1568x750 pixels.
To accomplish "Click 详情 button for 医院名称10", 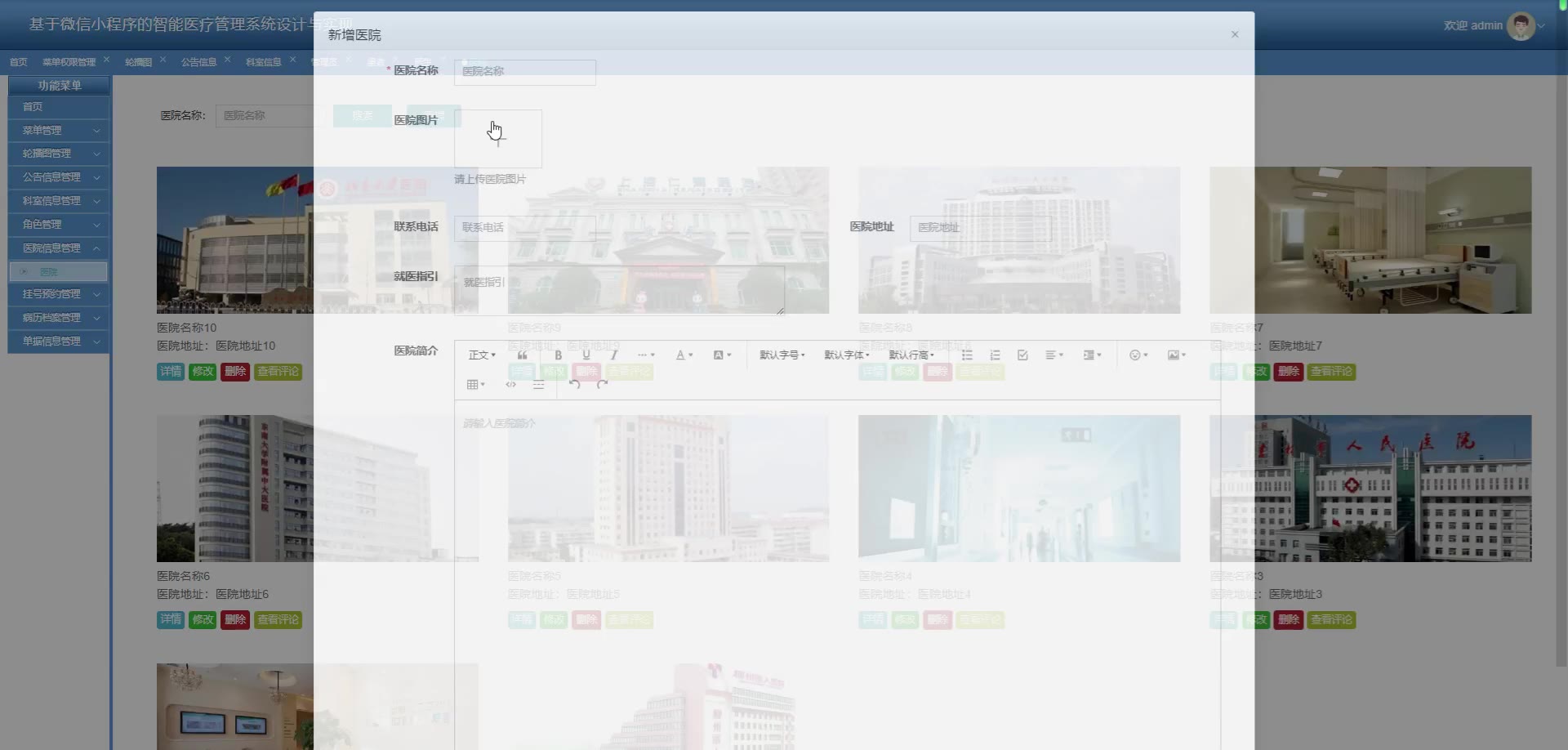I will click(171, 372).
